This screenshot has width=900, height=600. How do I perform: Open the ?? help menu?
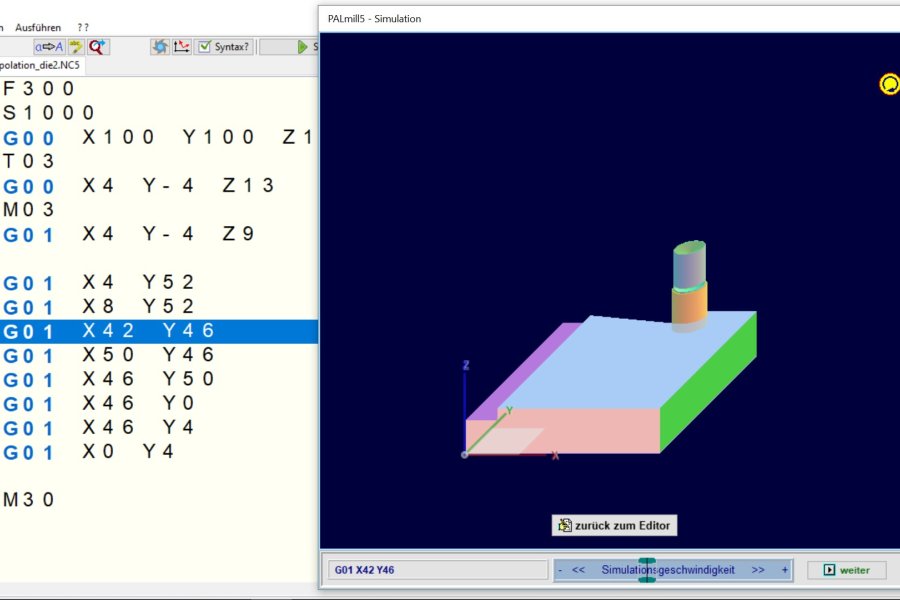(83, 27)
